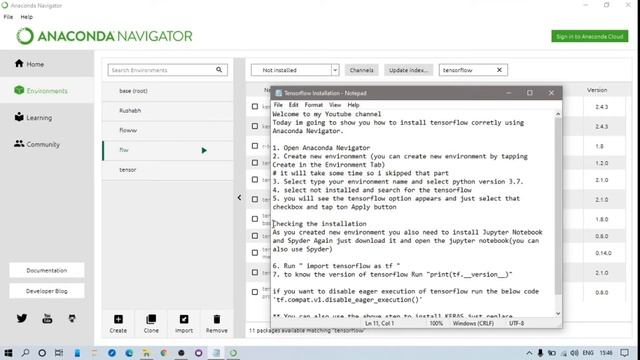Open Notepad's File menu
The image size is (640, 360).
[x=278, y=105]
